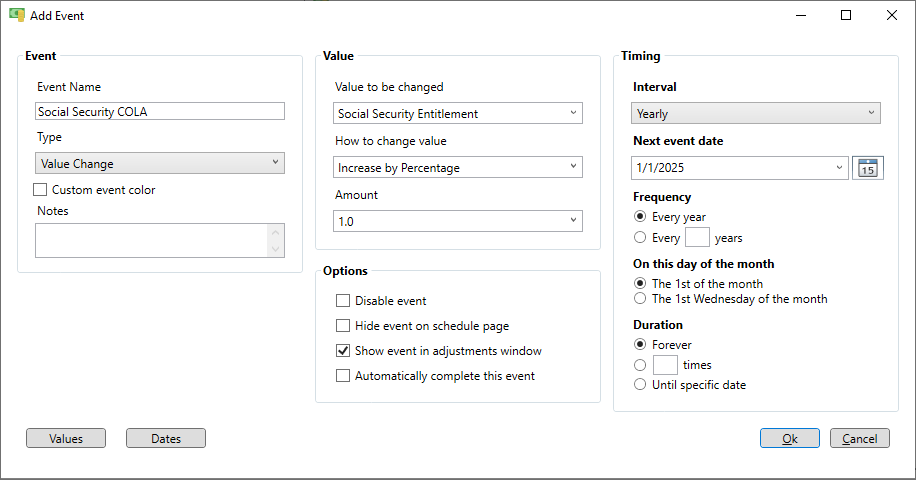Expand How to change value dropdown
The width and height of the screenshot is (916, 480).
pyautogui.click(x=458, y=168)
